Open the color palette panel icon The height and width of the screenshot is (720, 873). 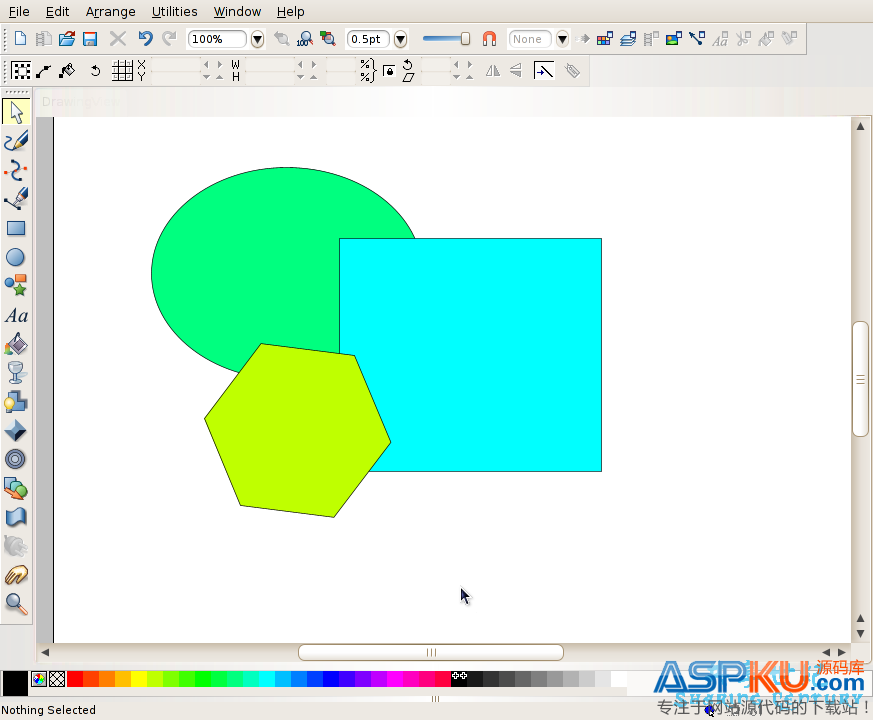click(x=605, y=38)
